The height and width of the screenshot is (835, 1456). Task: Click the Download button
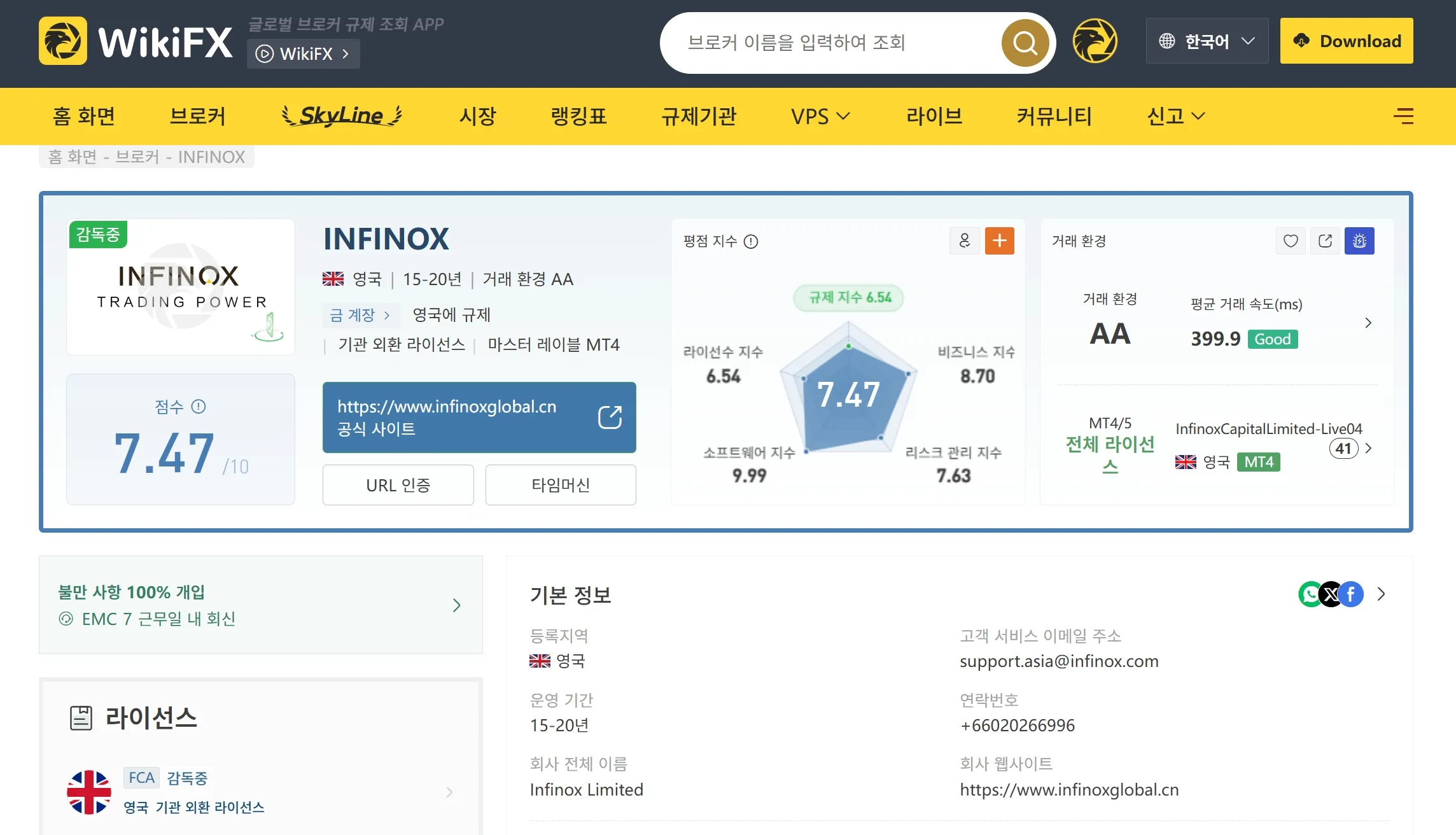point(1347,41)
